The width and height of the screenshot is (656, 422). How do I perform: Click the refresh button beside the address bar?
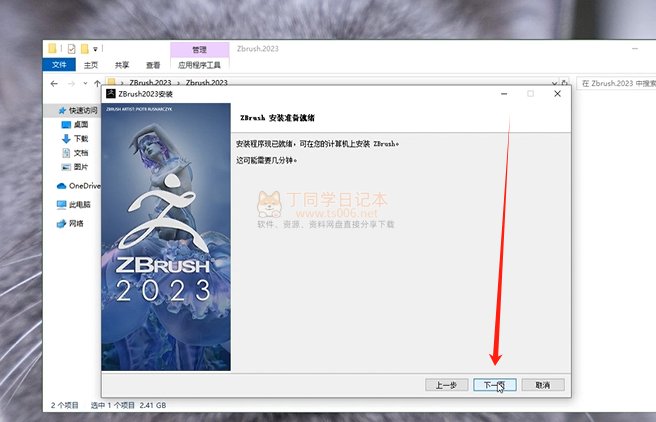pyautogui.click(x=564, y=83)
